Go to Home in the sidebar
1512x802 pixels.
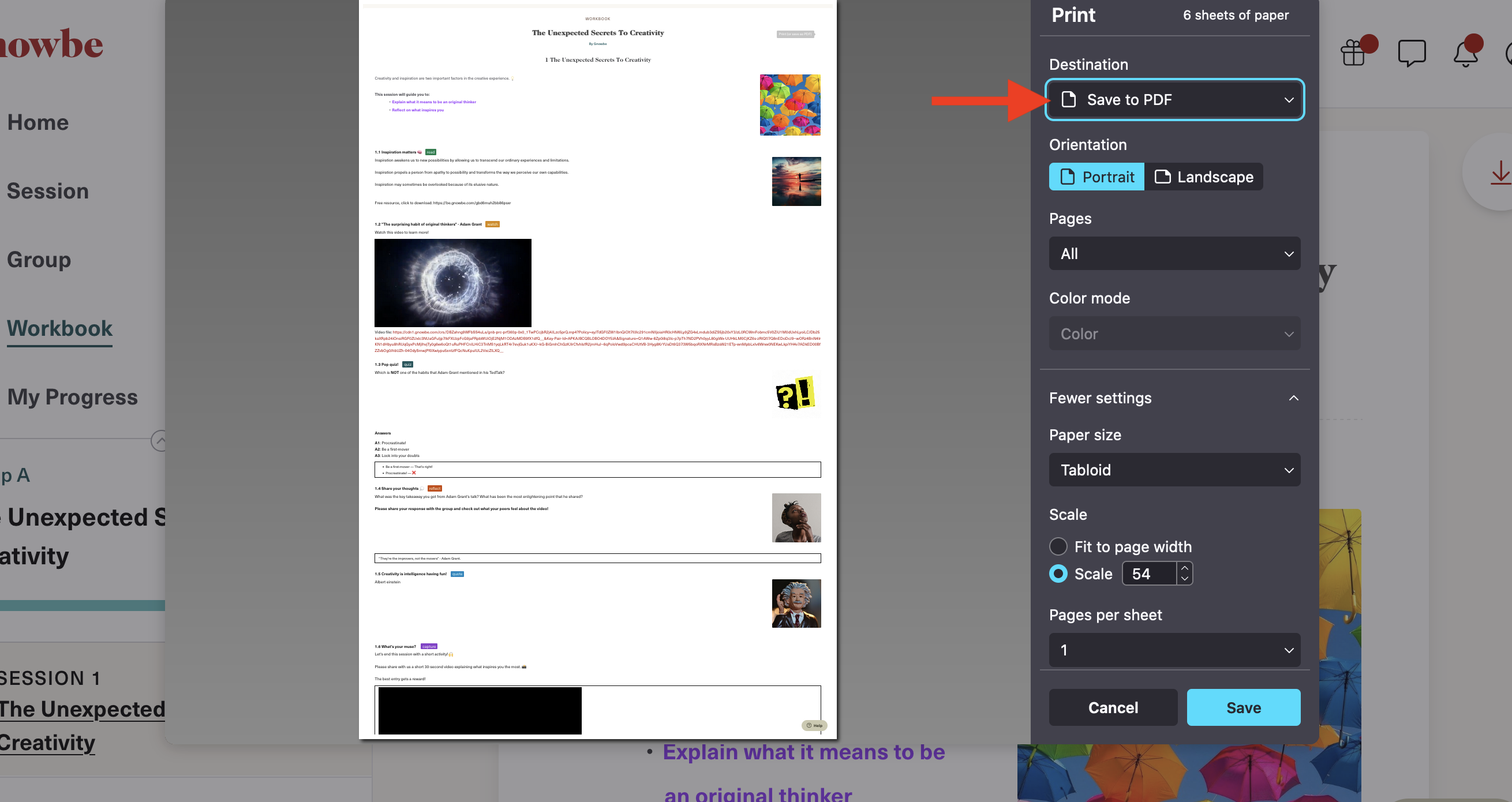(38, 122)
